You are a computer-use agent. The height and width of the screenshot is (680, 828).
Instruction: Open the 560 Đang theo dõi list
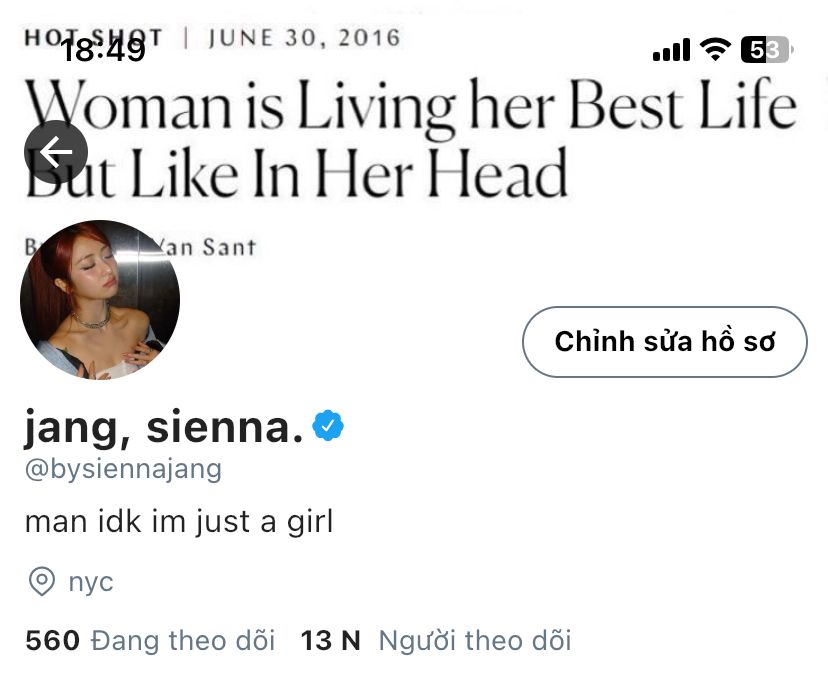(150, 640)
